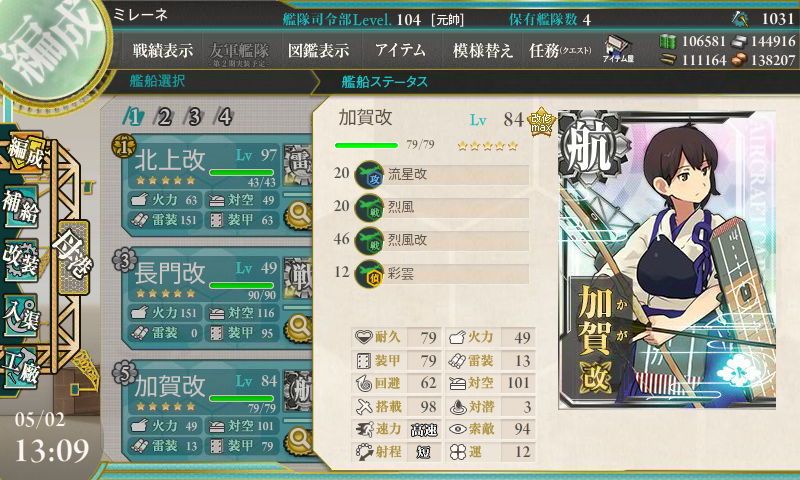Image resolution: width=800 pixels, height=480 pixels.
Task: Switch to fleet tab 2
Action: coord(164,117)
